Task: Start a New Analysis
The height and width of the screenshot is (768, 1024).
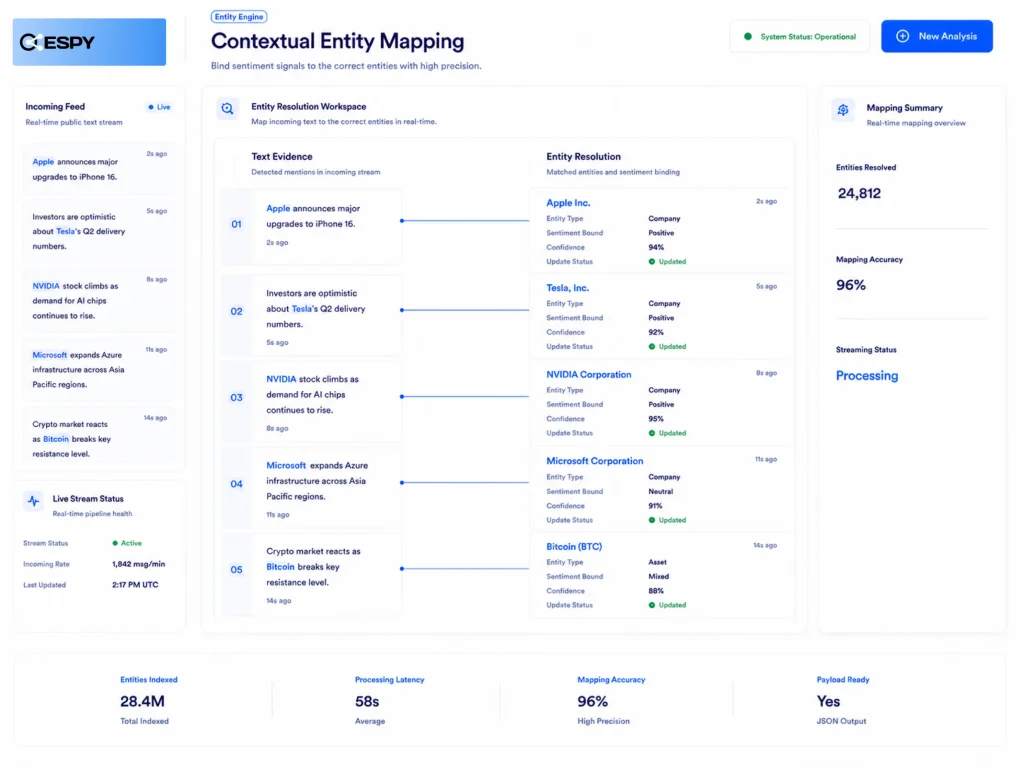Action: (936, 37)
